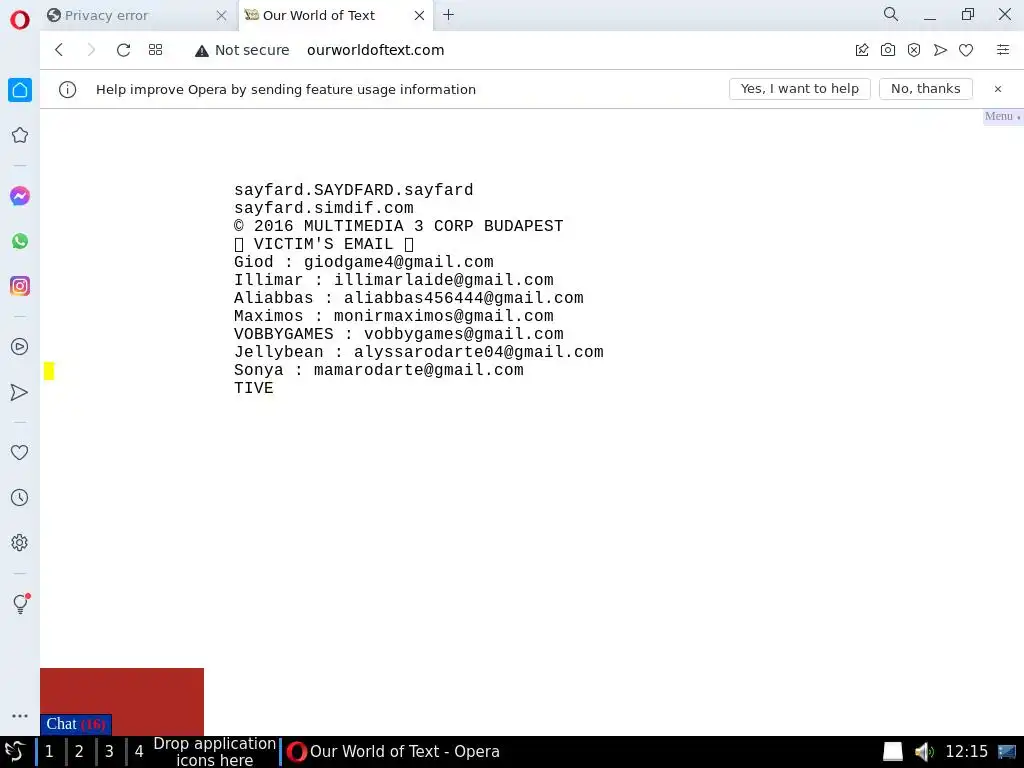Image resolution: width=1024 pixels, height=768 pixels.
Task: Open the ad blocker shield icon
Action: (914, 50)
